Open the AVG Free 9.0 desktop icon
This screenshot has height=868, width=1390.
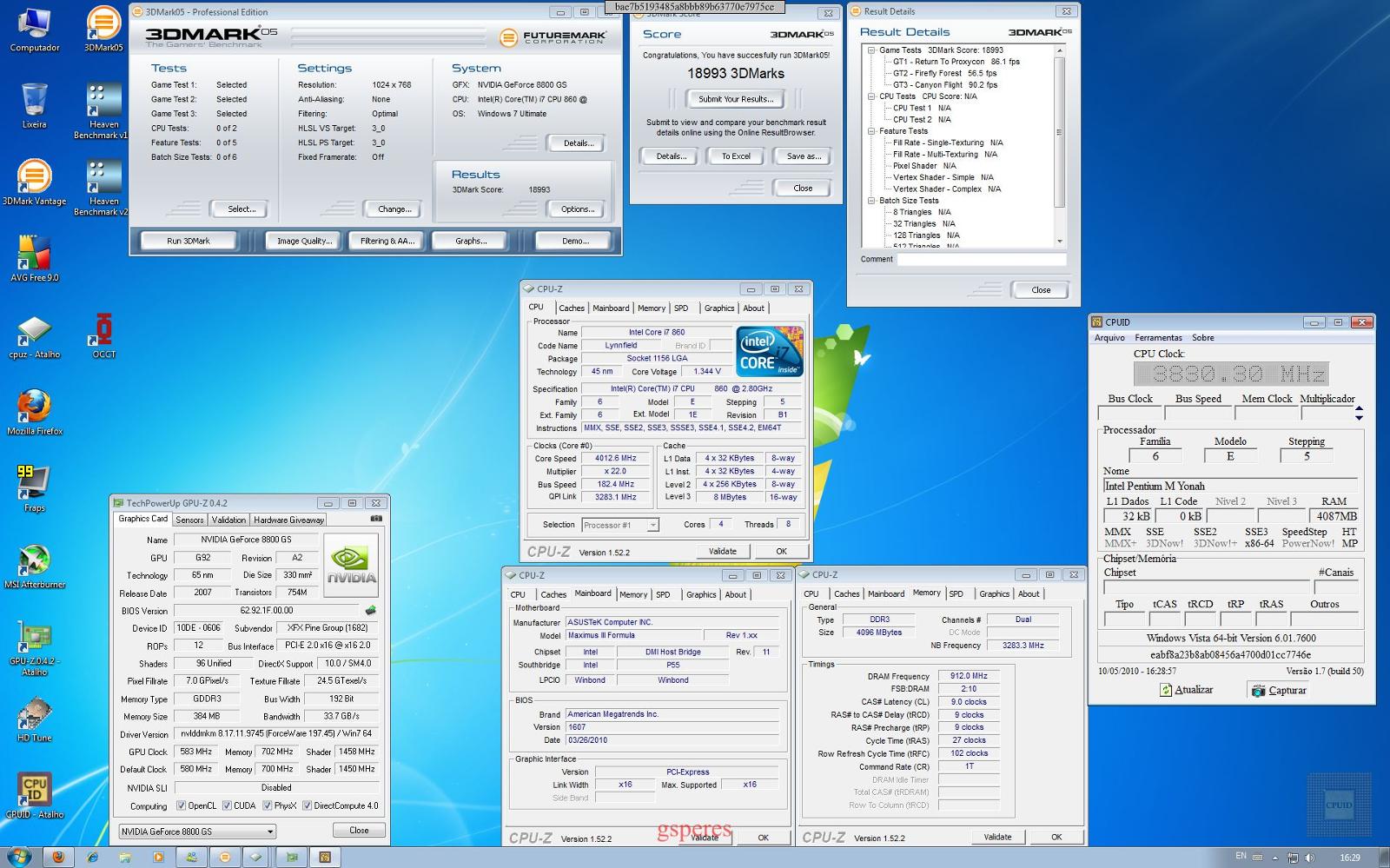tap(35, 259)
